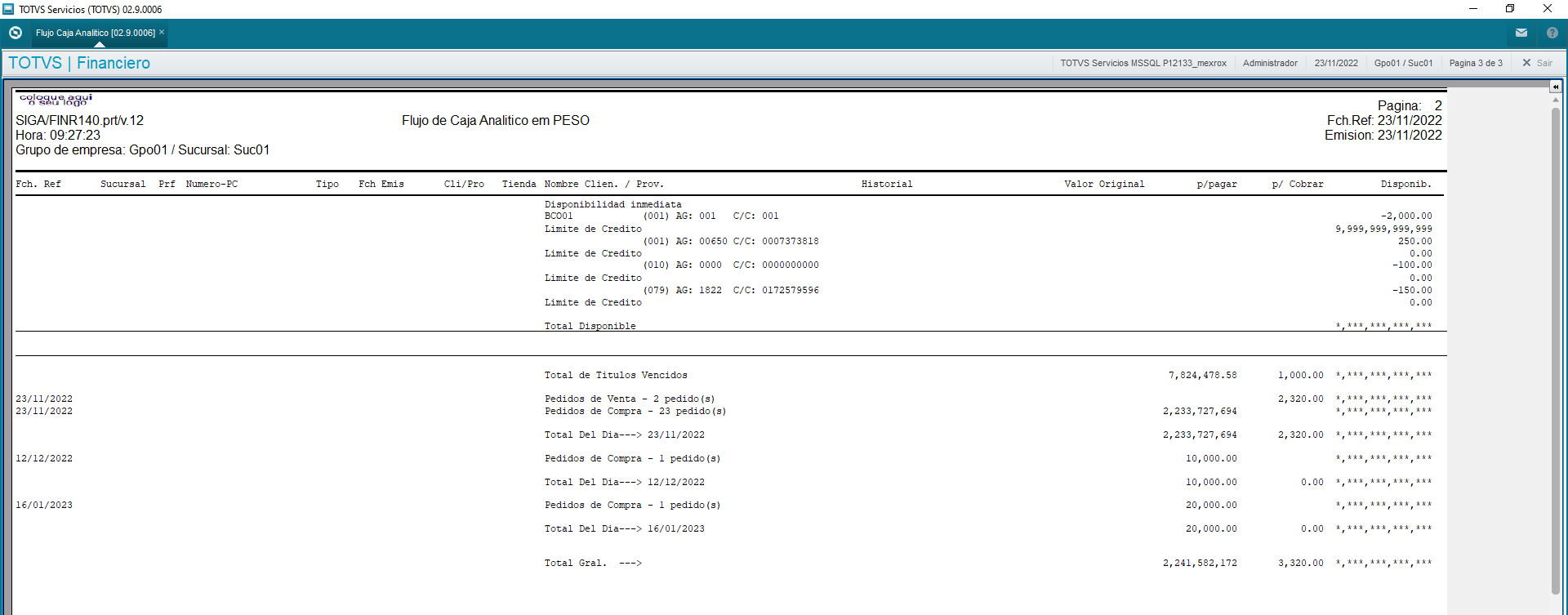Click 'Pedidos de Venta - 2 pedido(s)' row
The height and width of the screenshot is (615, 1568).
pos(630,399)
